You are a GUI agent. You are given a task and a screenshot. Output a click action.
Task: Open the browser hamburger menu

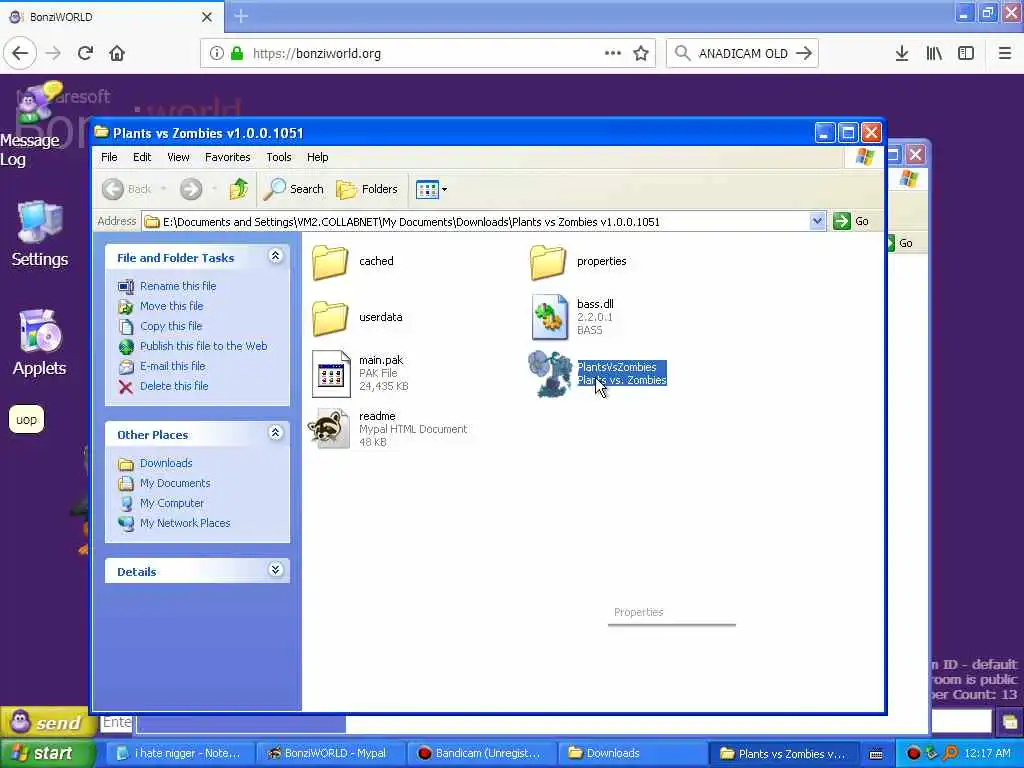pyautogui.click(x=1004, y=54)
